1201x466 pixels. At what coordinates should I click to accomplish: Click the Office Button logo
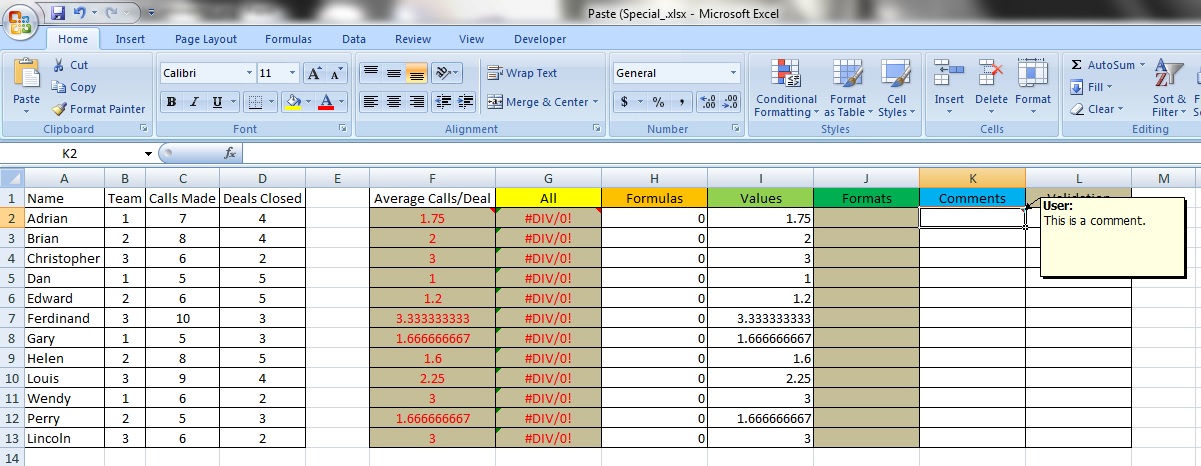pyautogui.click(x=20, y=18)
